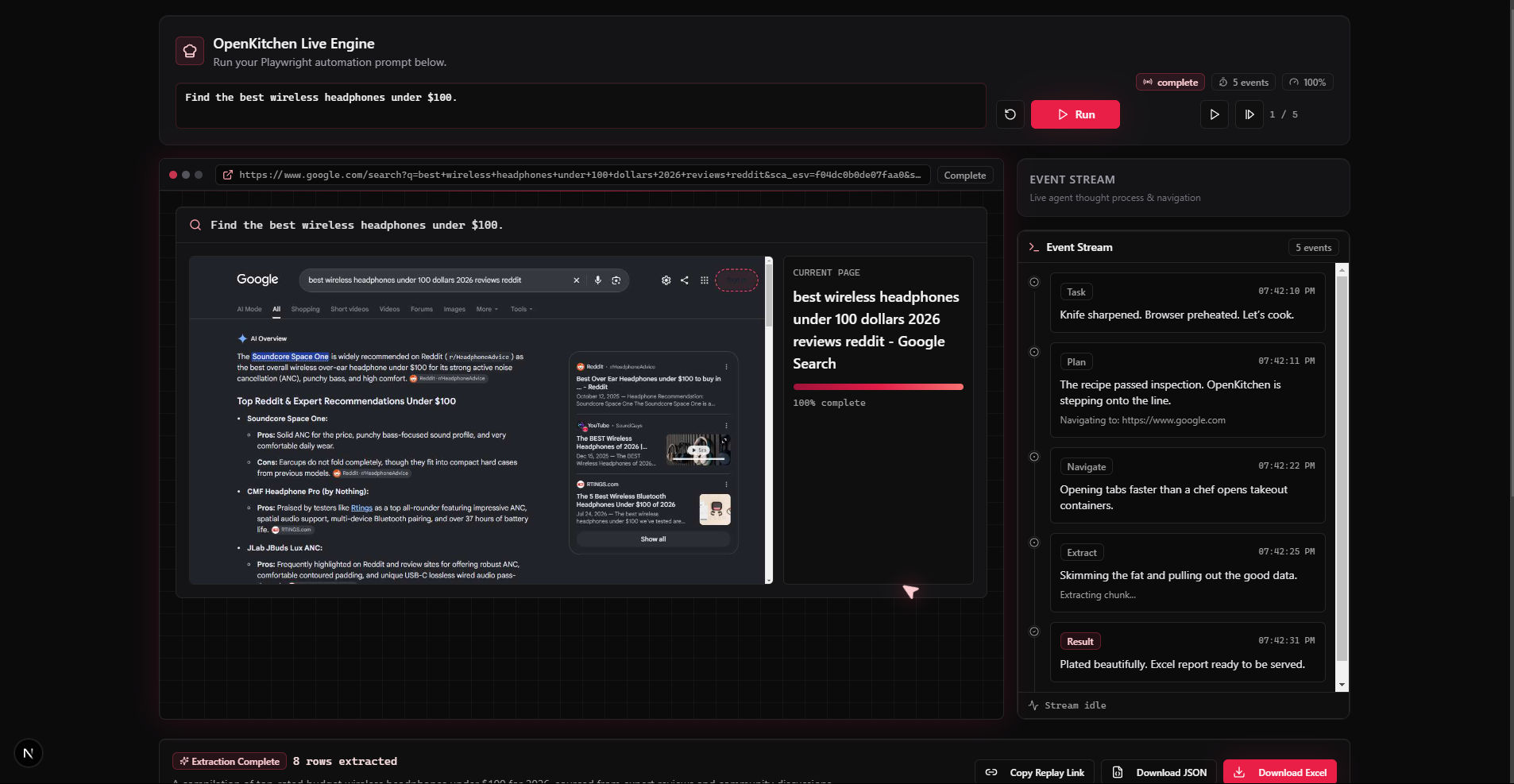Open the options menu on the RTINGS.com source card

coord(726,485)
